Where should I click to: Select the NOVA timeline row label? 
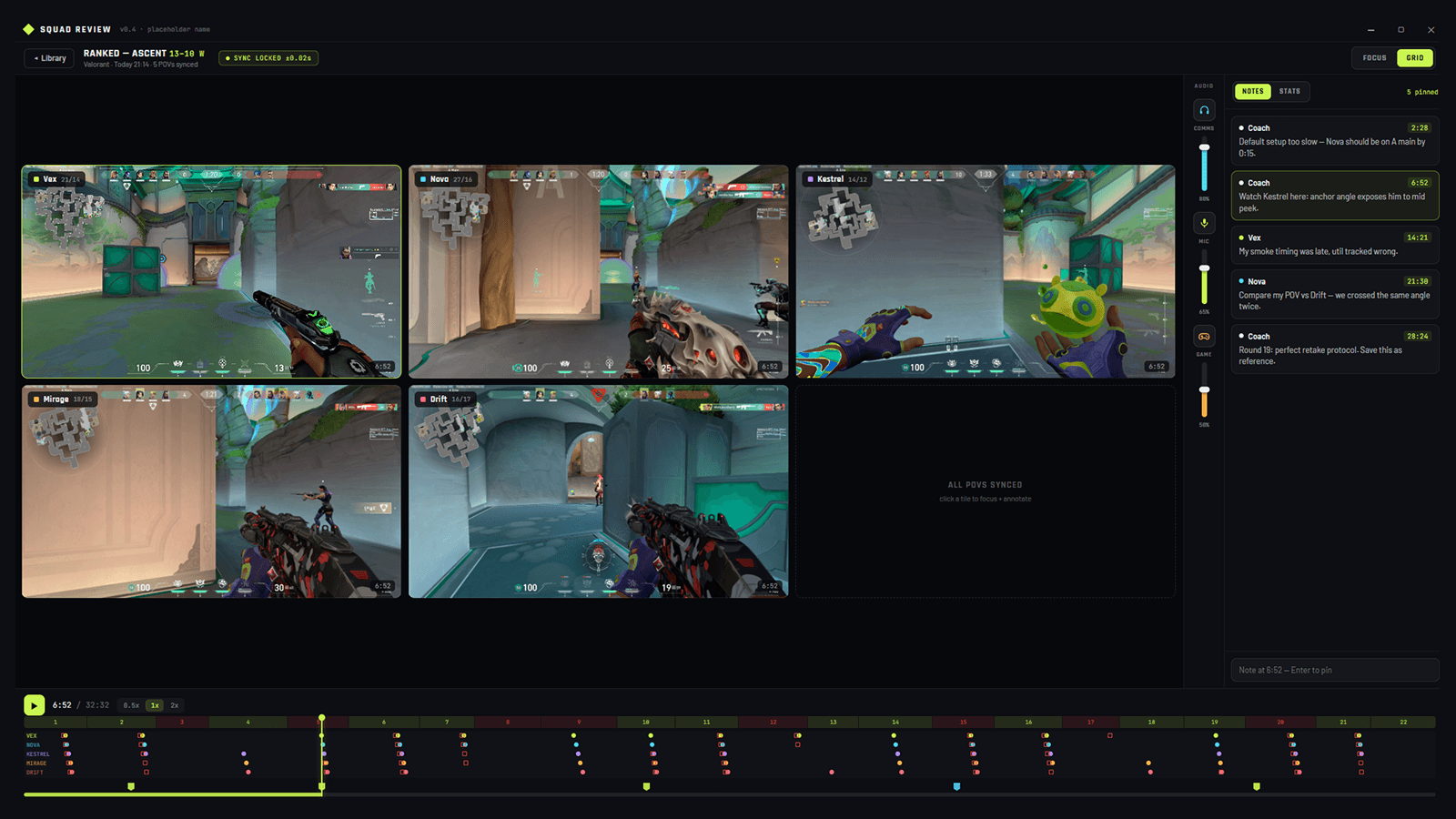tap(33, 744)
